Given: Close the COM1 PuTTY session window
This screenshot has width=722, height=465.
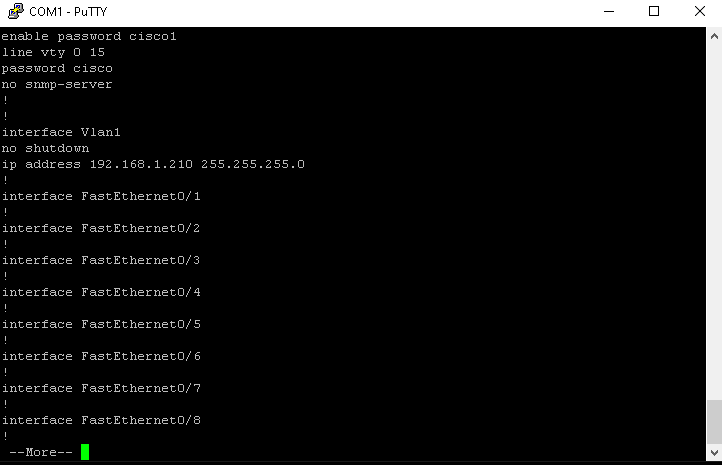Looking at the screenshot, I should [x=699, y=12].
